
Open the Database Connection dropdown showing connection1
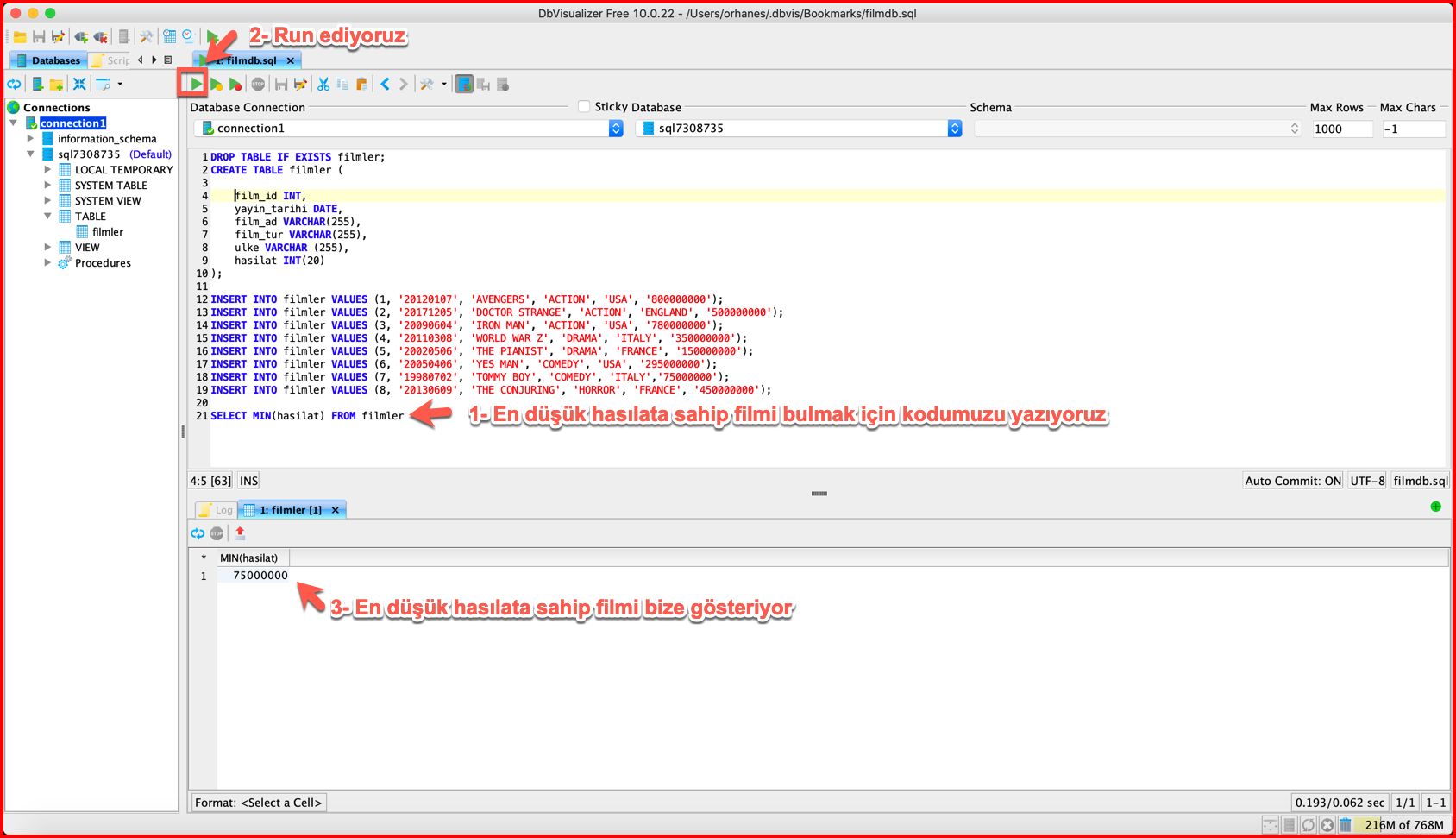(x=408, y=129)
